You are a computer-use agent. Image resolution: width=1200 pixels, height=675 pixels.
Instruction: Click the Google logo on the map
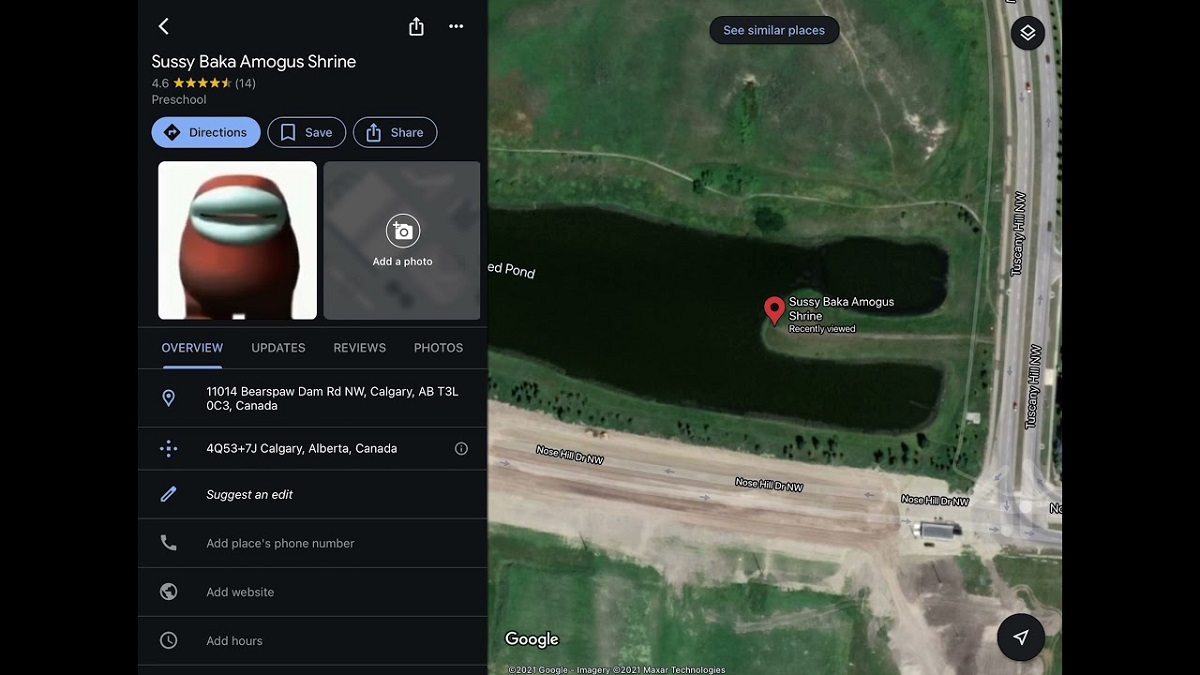click(x=532, y=640)
